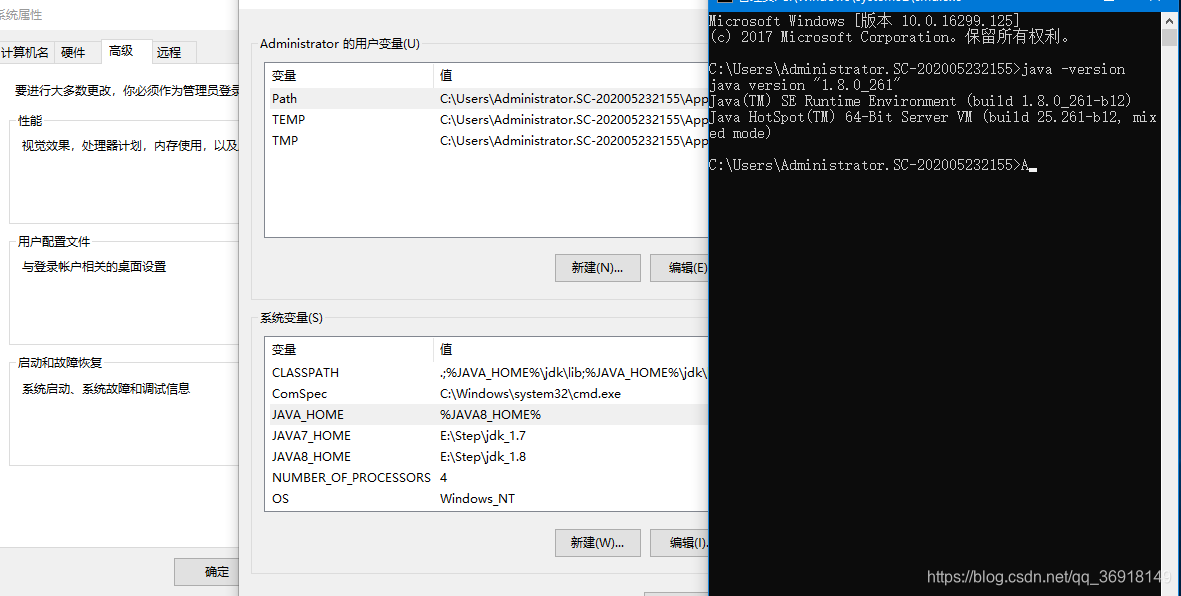Open the 硬件 tab in System Properties
The image size is (1181, 596).
coord(73,52)
